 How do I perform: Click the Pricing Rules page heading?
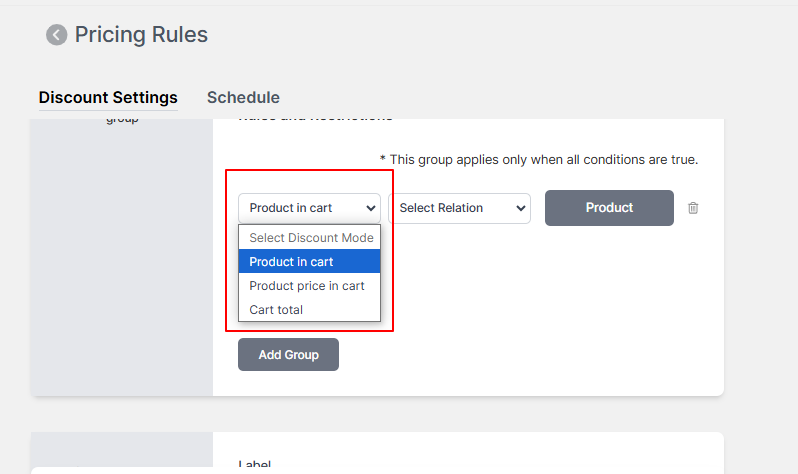point(141,35)
